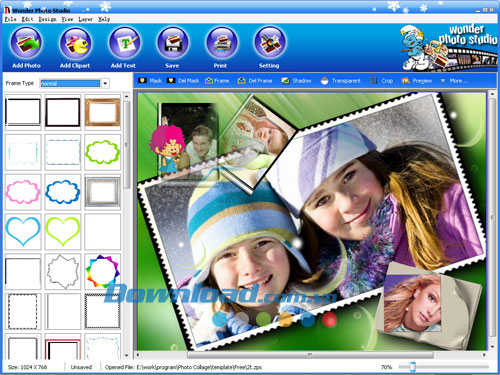This screenshot has width=500, height=375.
Task: Apply the Shadow effect
Action: 296,81
